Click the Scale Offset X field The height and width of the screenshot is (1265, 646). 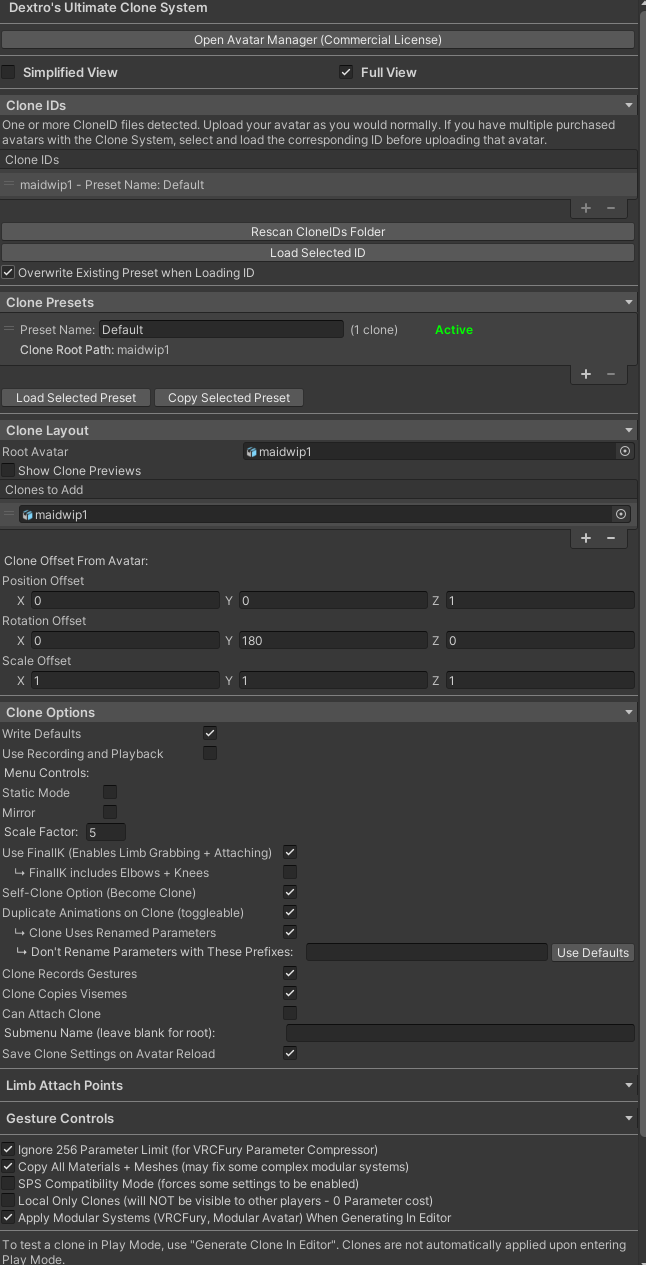[125, 680]
